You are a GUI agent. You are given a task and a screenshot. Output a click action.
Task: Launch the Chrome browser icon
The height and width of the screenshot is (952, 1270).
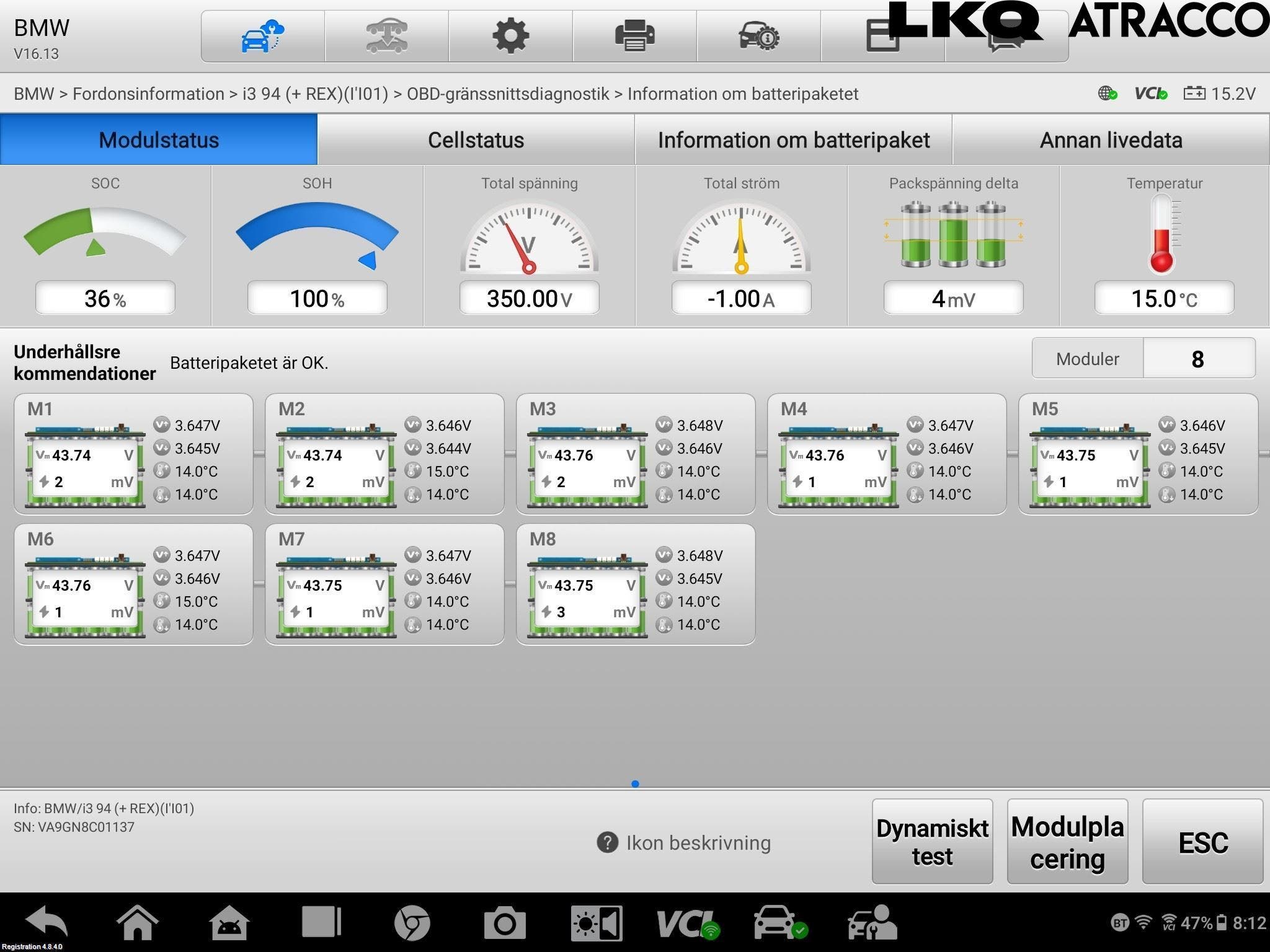[412, 923]
